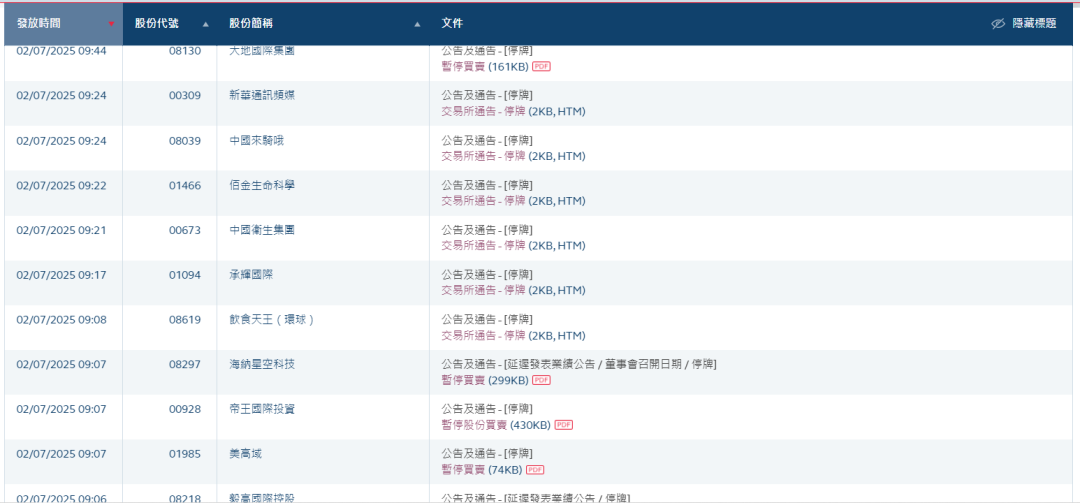Screen dimensions: 1080x503
Task: Select the stock name 美高域
Action: (245, 453)
